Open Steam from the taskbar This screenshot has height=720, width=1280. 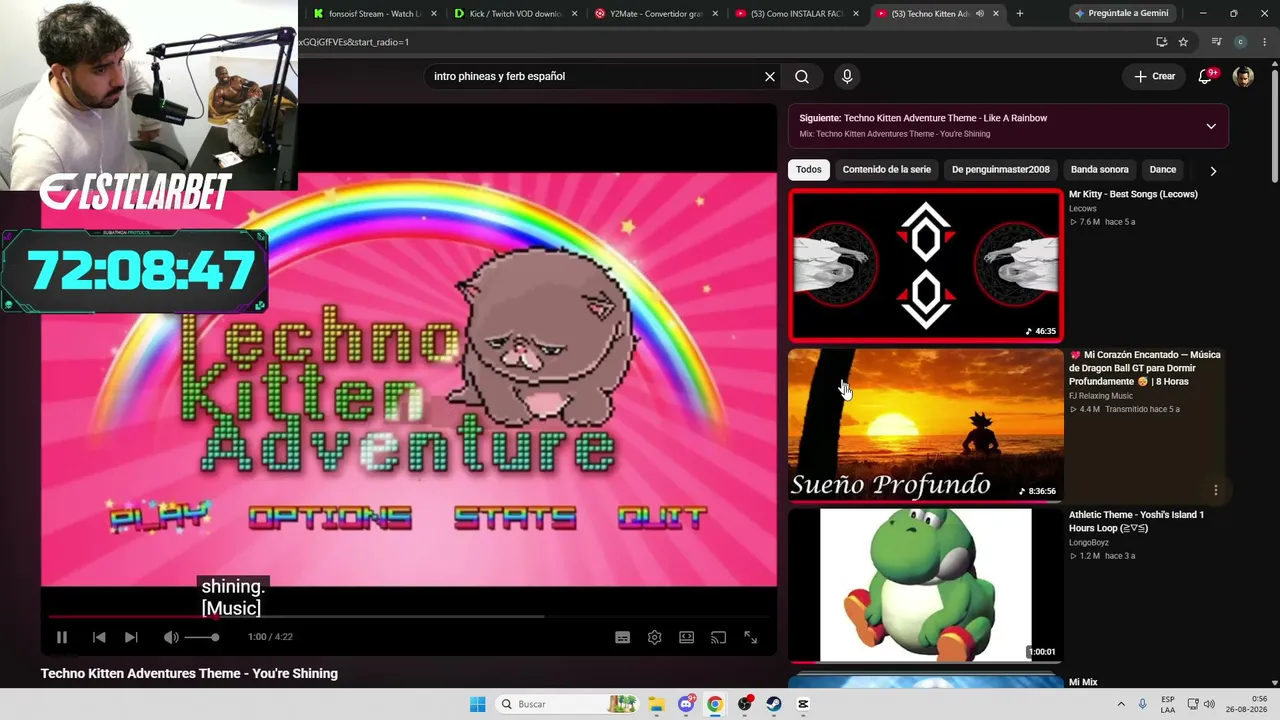tap(774, 704)
